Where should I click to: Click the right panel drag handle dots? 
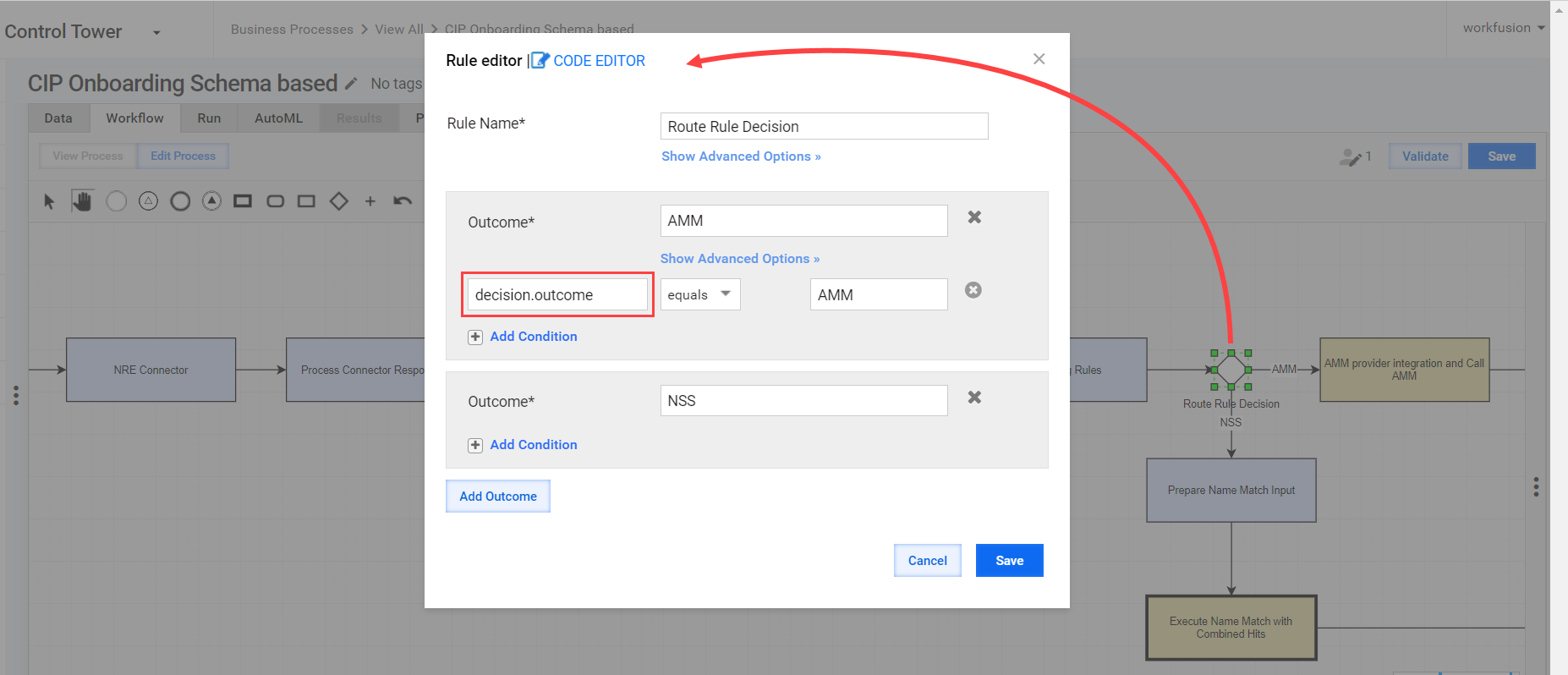point(1536,486)
